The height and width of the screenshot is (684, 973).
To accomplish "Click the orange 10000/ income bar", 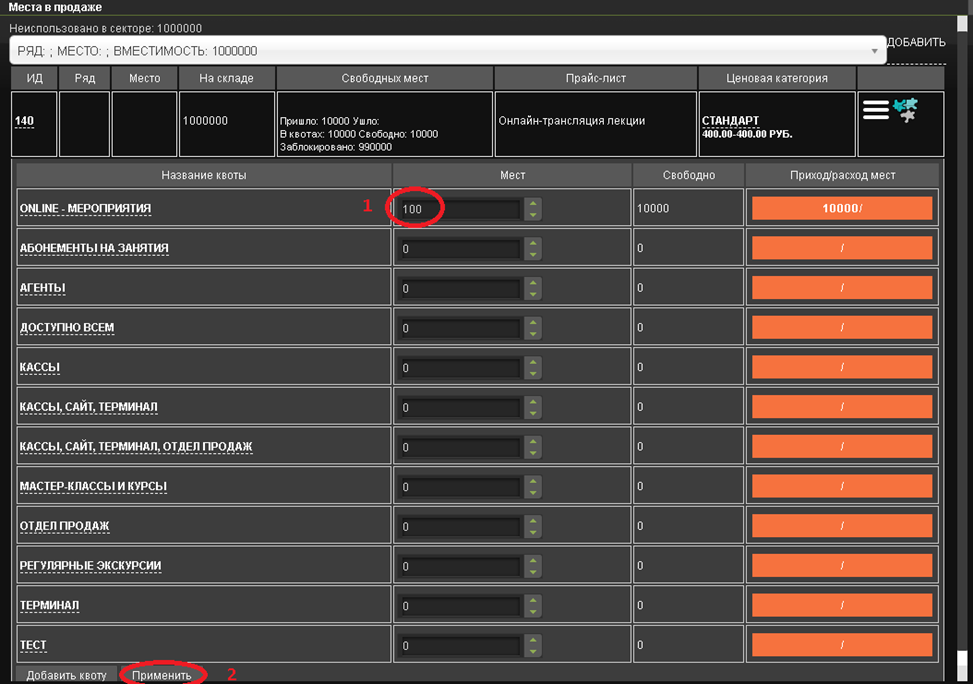I will [x=841, y=208].
